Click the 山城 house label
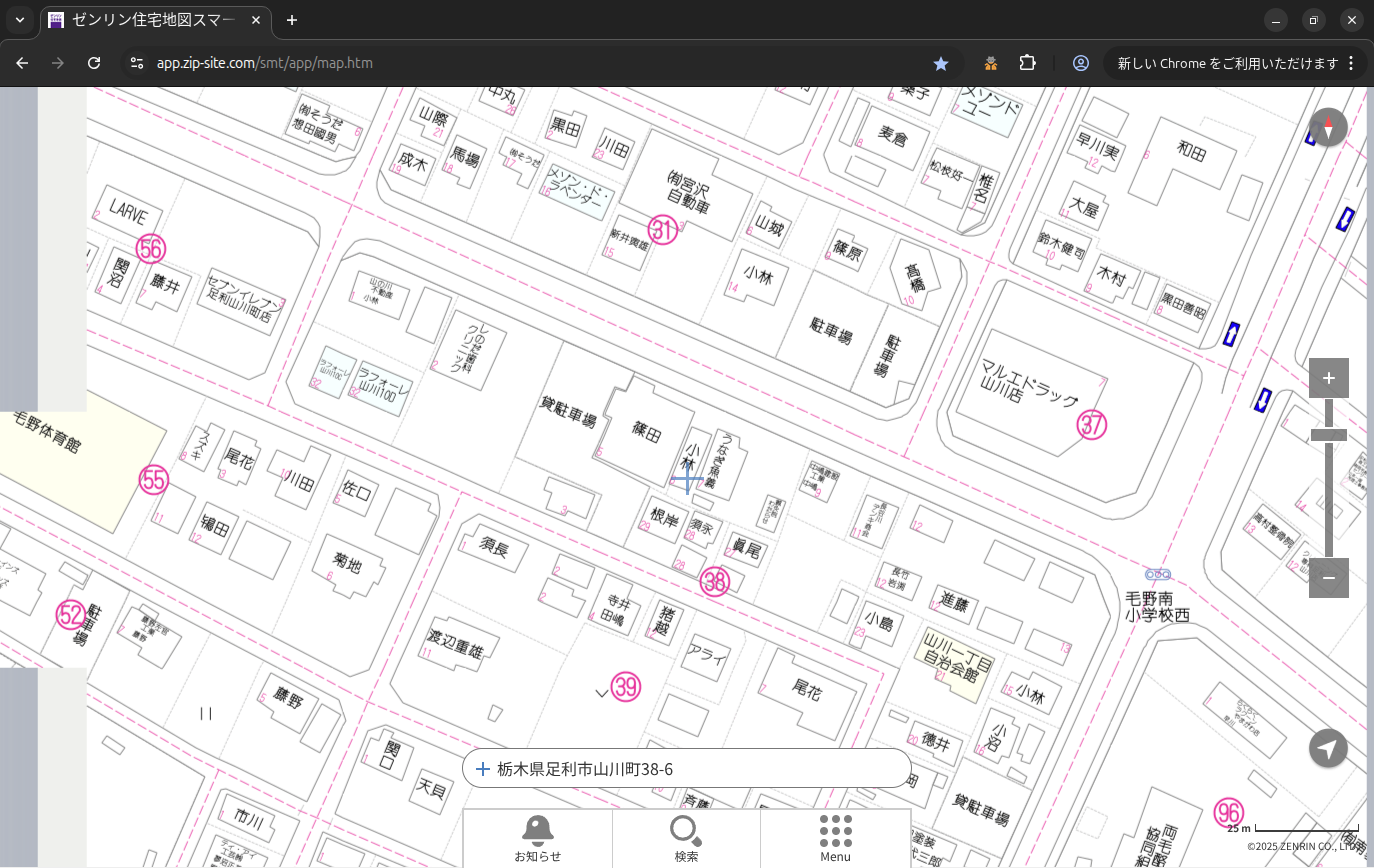 [x=769, y=226]
